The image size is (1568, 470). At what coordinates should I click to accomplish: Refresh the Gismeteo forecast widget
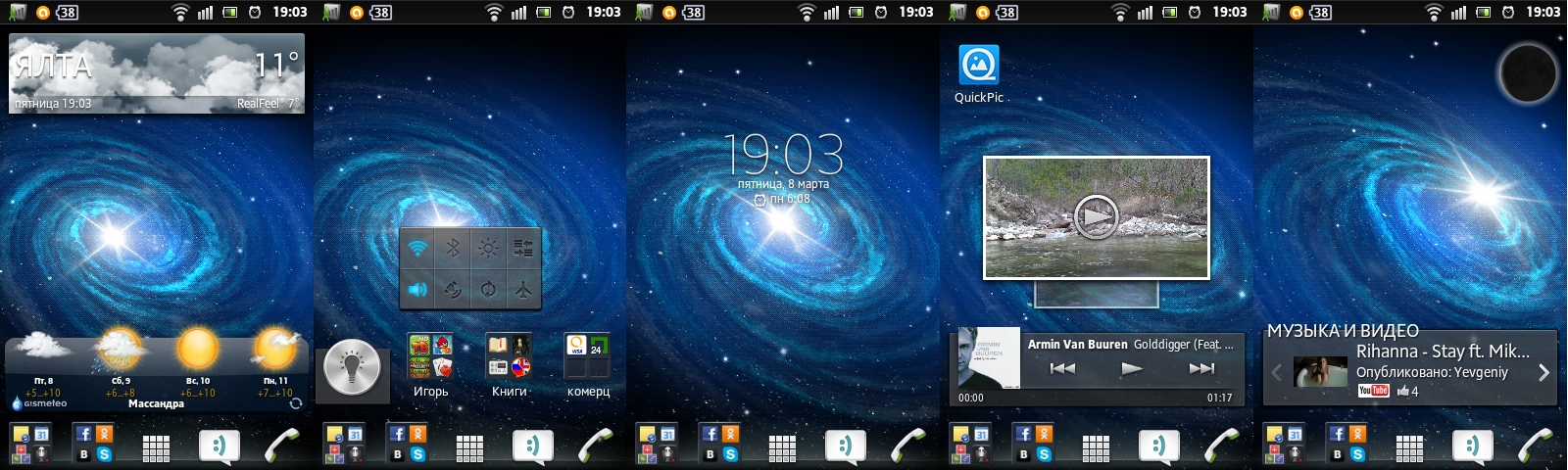pyautogui.click(x=296, y=402)
